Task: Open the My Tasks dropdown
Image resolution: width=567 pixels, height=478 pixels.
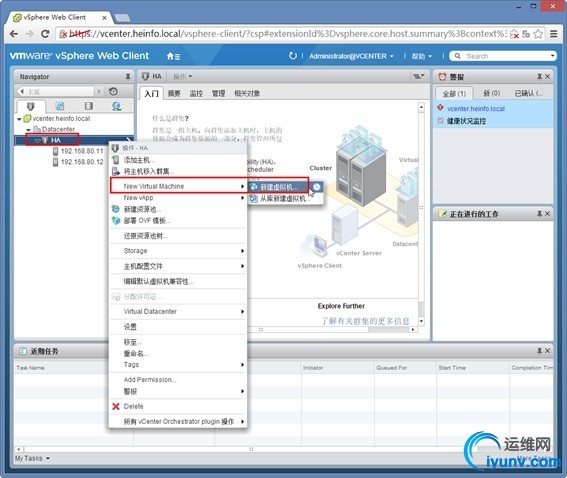Action: coord(32,458)
